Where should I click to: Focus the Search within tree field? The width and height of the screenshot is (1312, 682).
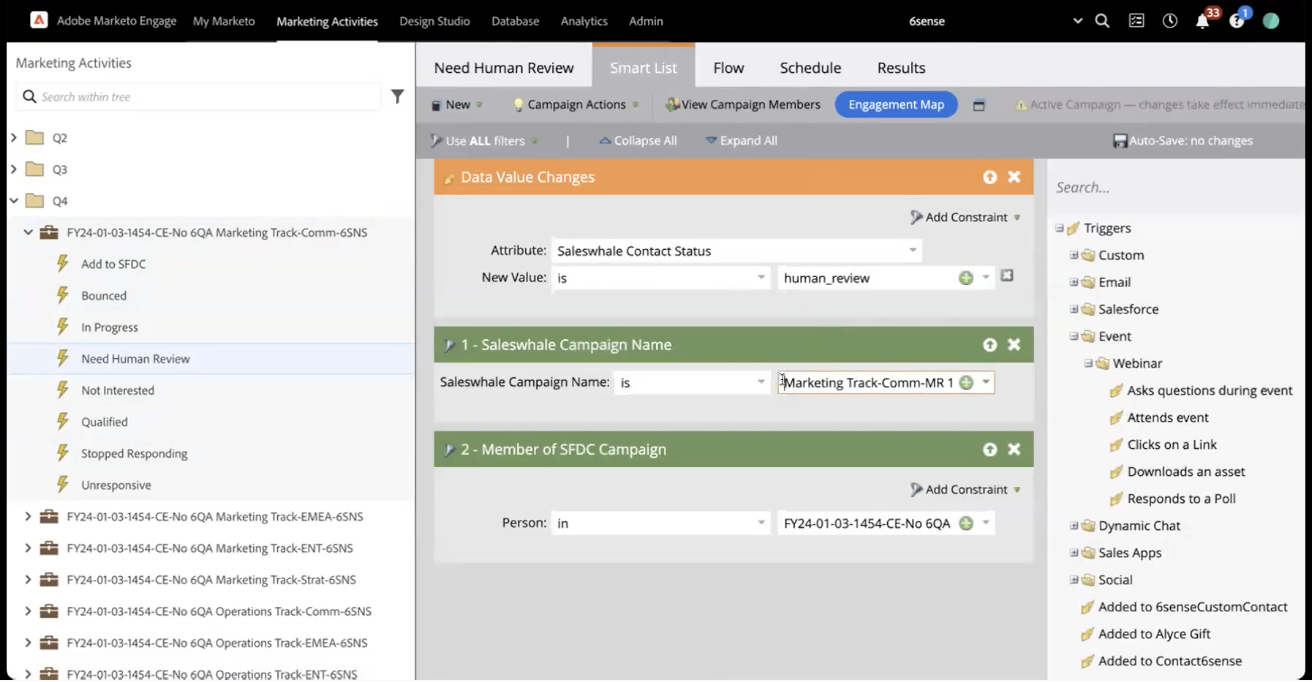[198, 97]
